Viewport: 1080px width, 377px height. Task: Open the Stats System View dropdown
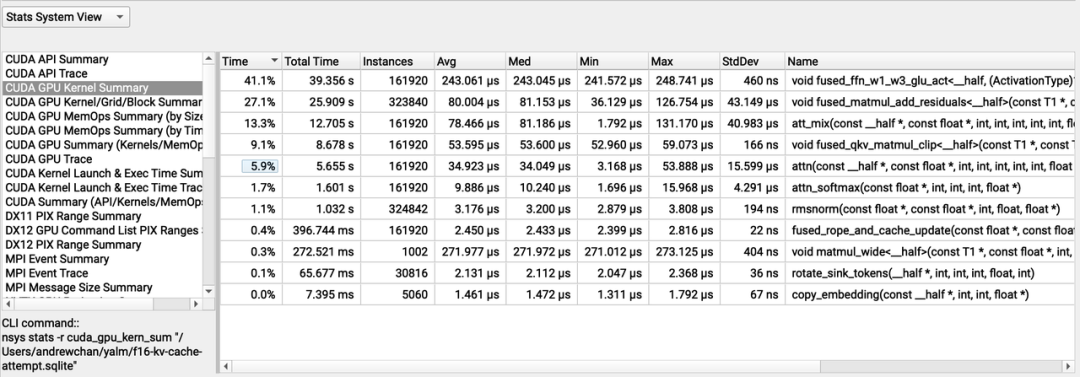click(65, 17)
